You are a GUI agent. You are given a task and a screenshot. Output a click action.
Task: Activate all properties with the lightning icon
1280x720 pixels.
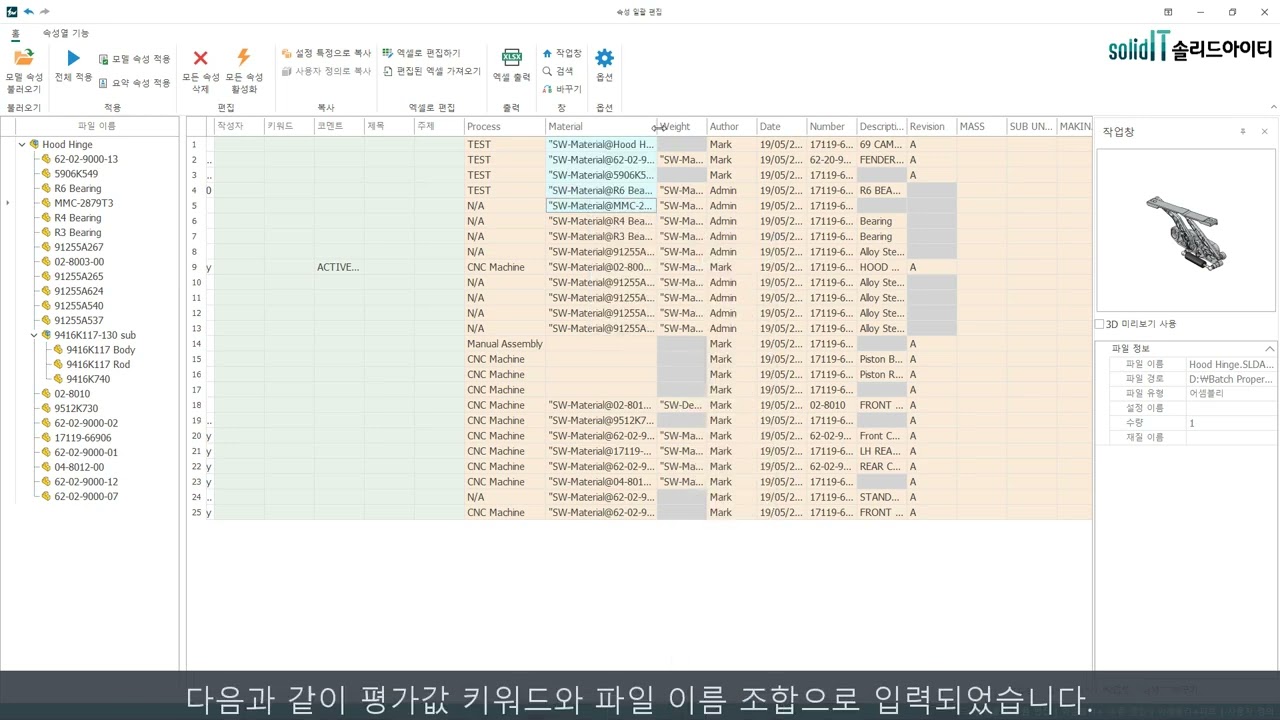tap(243, 58)
